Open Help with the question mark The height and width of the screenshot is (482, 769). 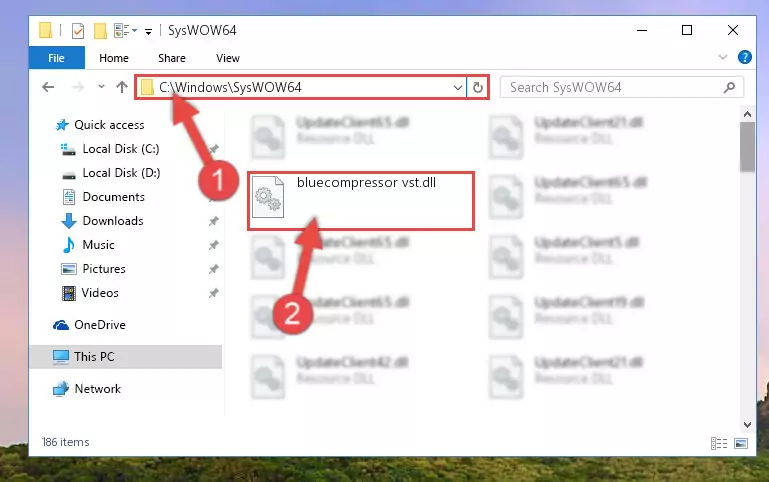(744, 57)
